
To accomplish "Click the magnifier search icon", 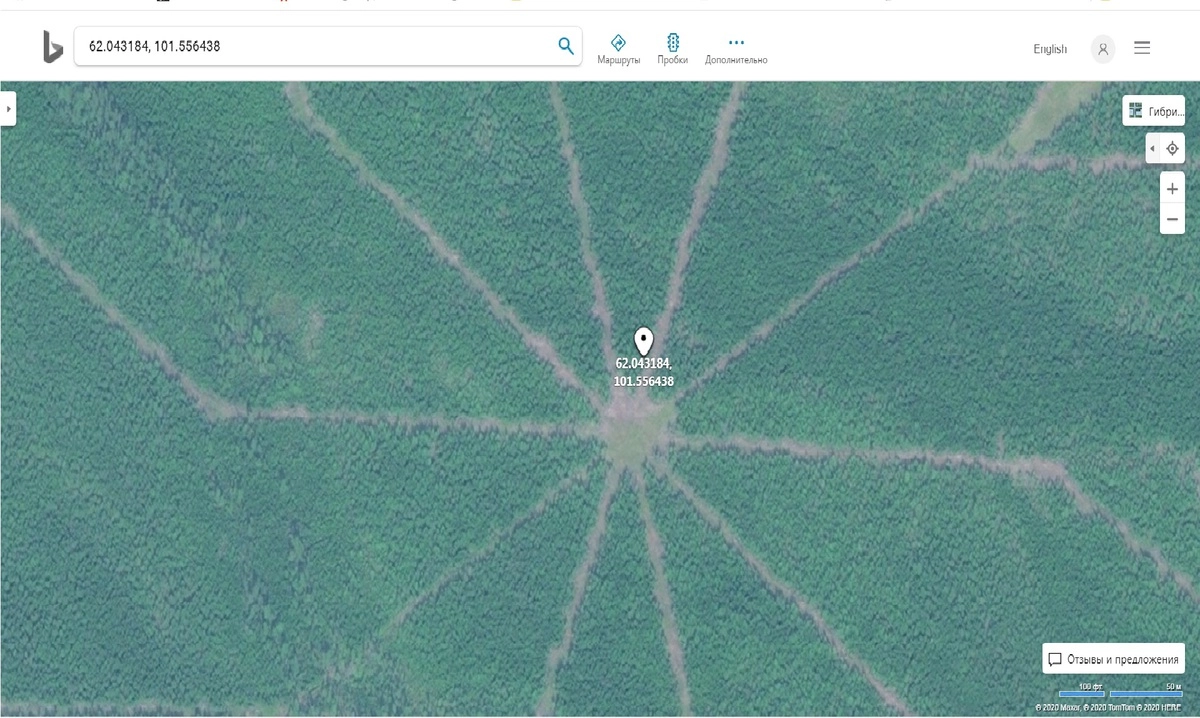I will pyautogui.click(x=565, y=46).
